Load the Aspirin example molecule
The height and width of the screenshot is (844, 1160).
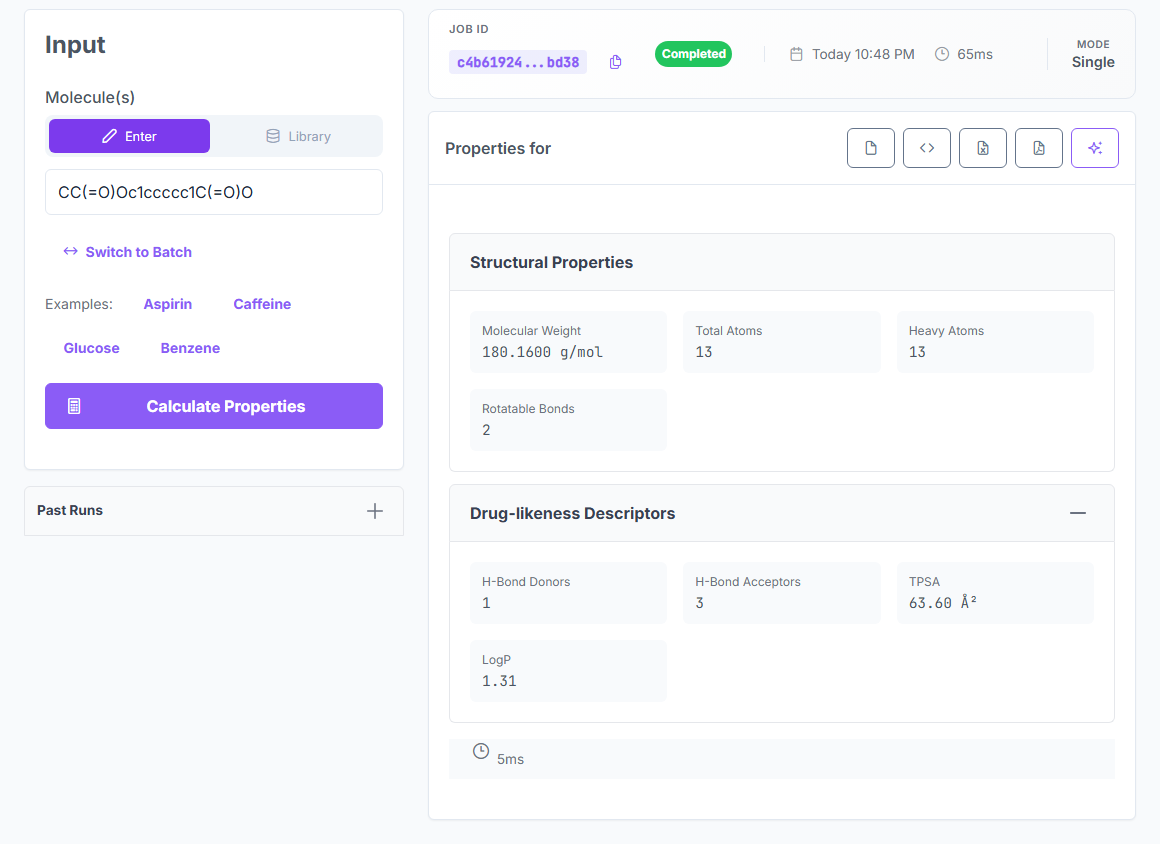(x=168, y=304)
